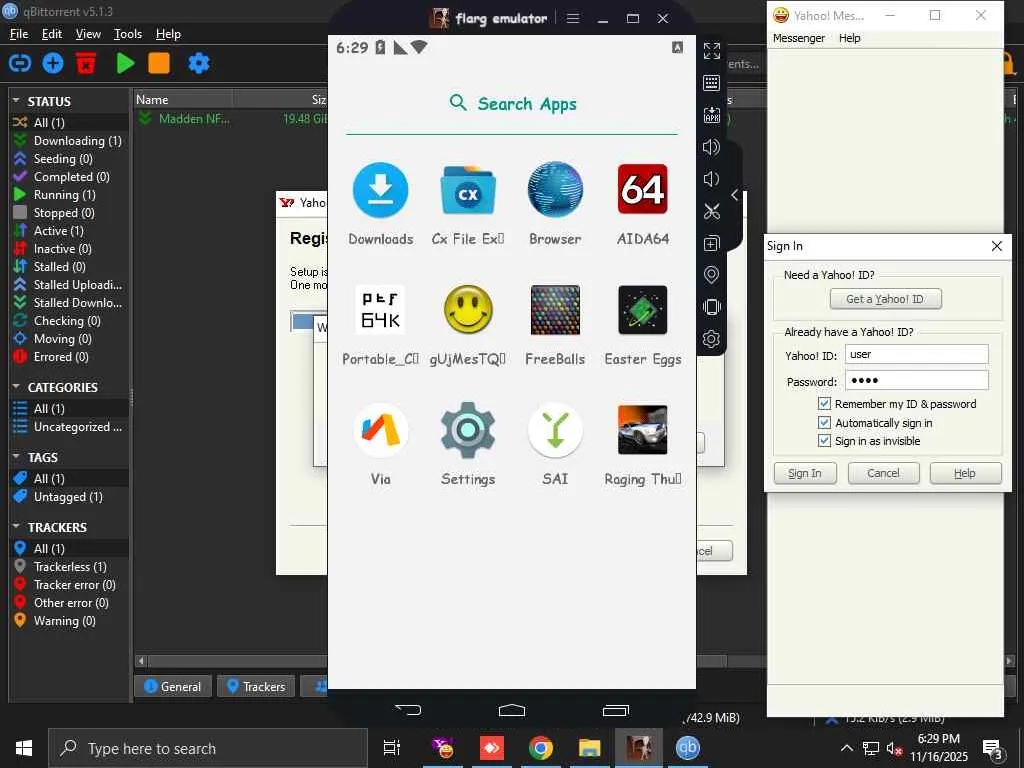Click emulator scissors screenshot icon

(x=712, y=211)
